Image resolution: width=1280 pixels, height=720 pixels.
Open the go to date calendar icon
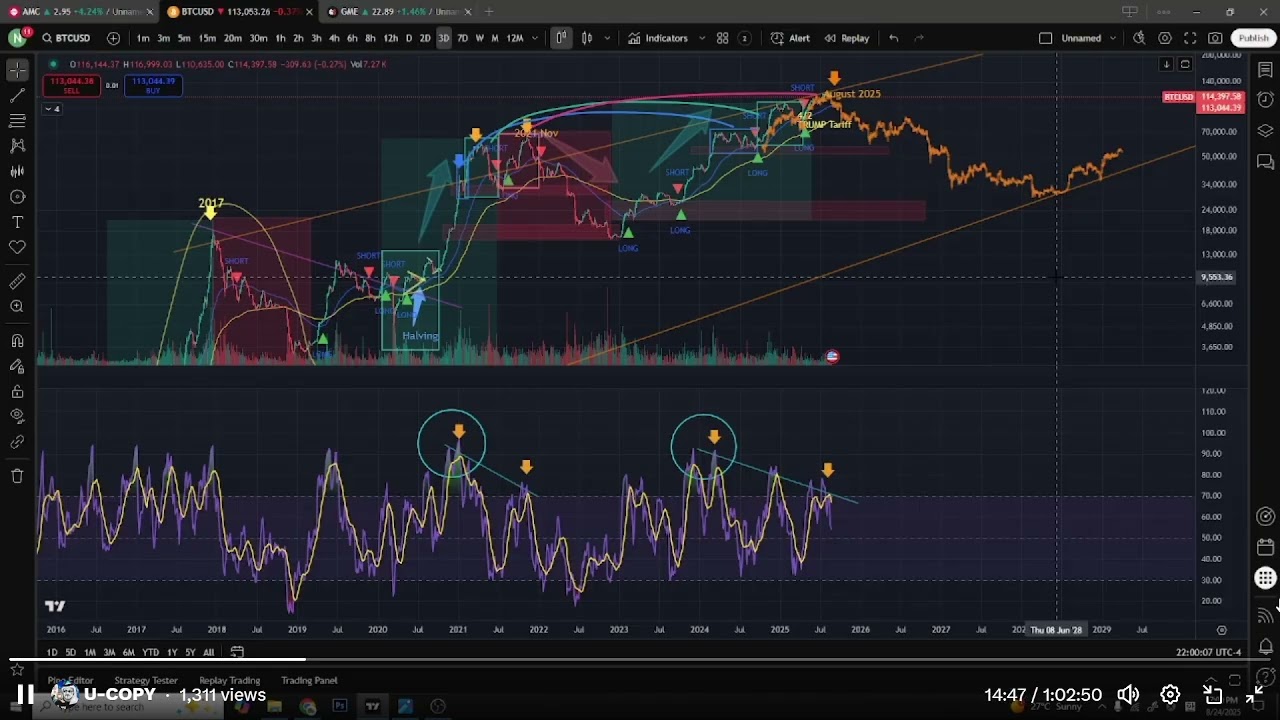click(237, 652)
